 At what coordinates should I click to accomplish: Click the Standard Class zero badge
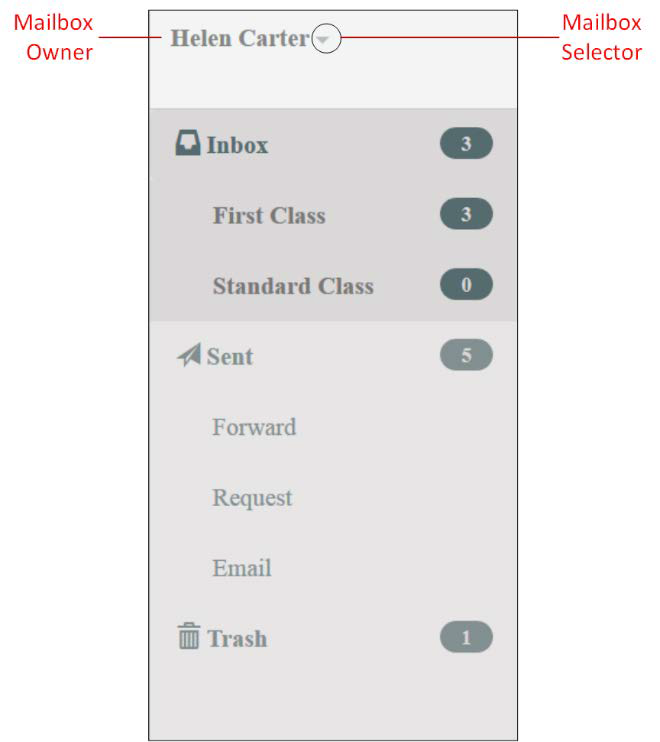tap(466, 285)
